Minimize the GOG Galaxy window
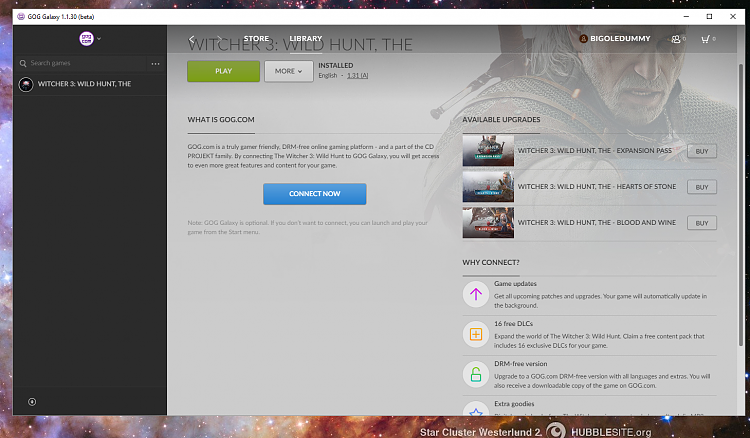Screen dimensions: 750x438 click(x=686, y=16)
